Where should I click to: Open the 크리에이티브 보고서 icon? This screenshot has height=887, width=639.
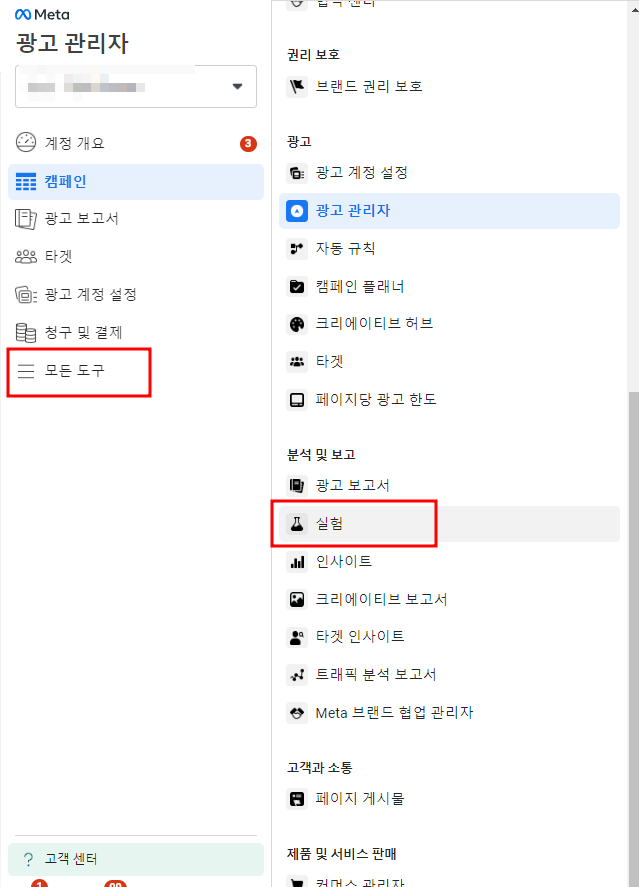tap(296, 599)
